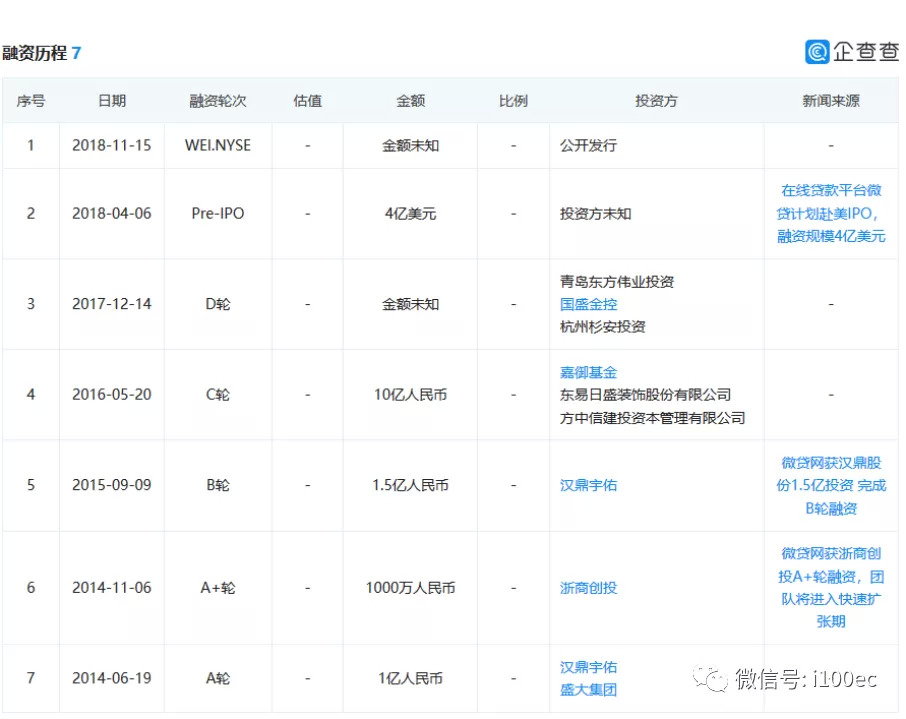Click the 金额 column header
This screenshot has height=719, width=906.
click(410, 101)
